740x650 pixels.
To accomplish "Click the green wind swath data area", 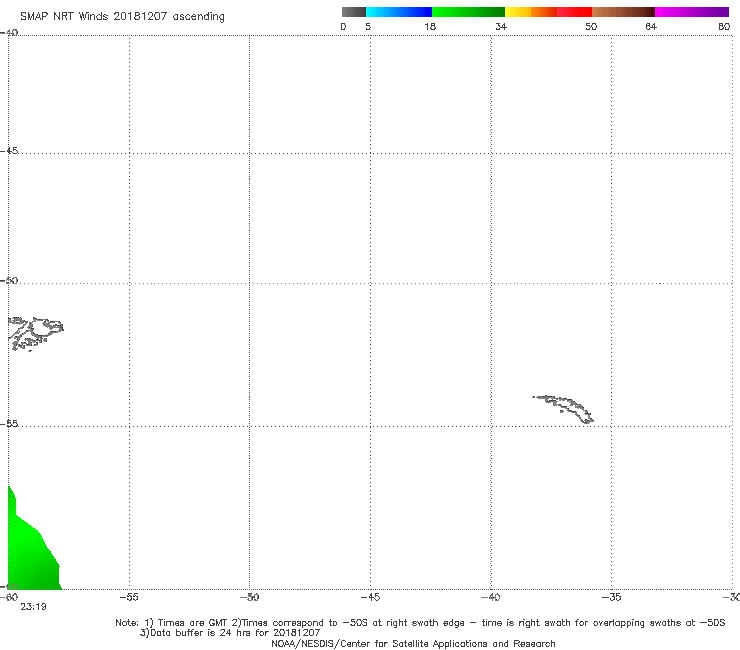I will [x=31, y=552].
